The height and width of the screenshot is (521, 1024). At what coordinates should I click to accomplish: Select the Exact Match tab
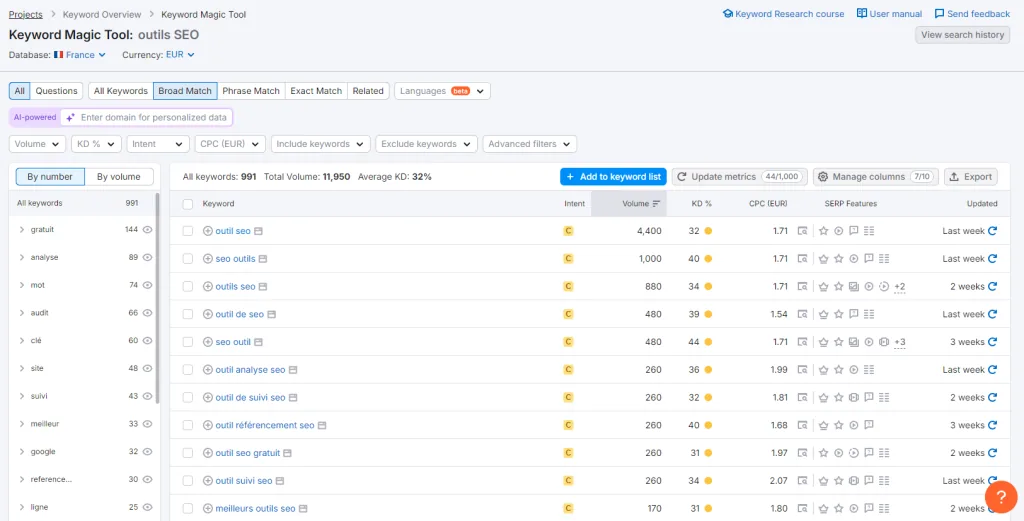(x=316, y=91)
